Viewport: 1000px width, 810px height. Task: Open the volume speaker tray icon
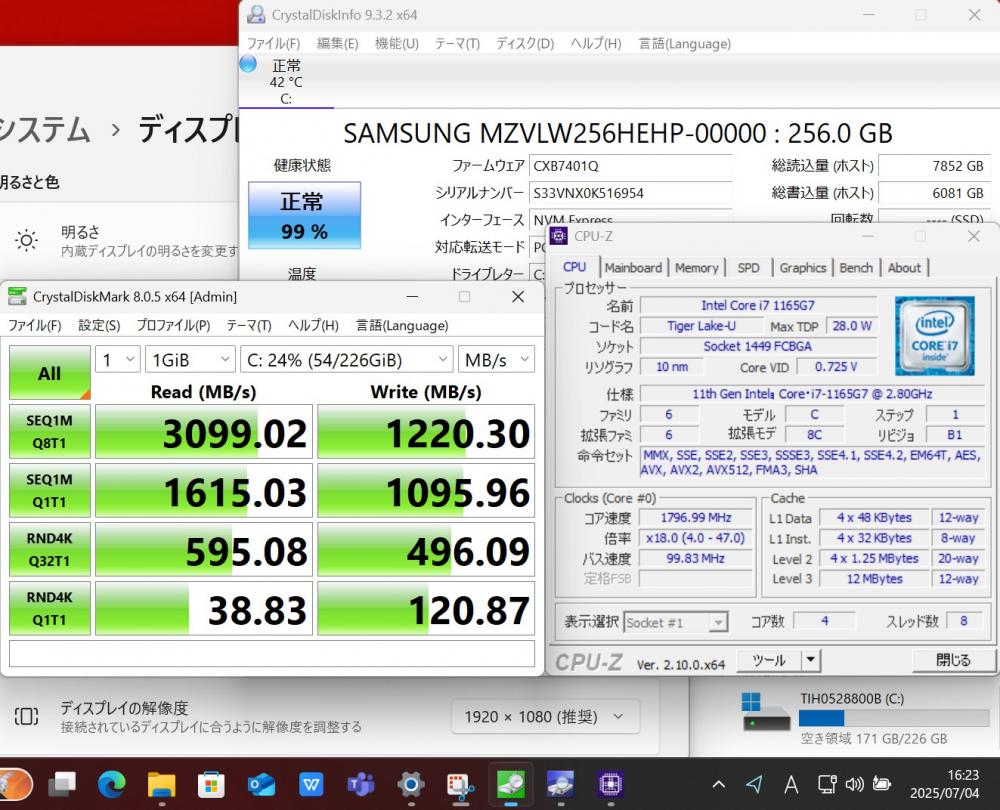pos(855,784)
